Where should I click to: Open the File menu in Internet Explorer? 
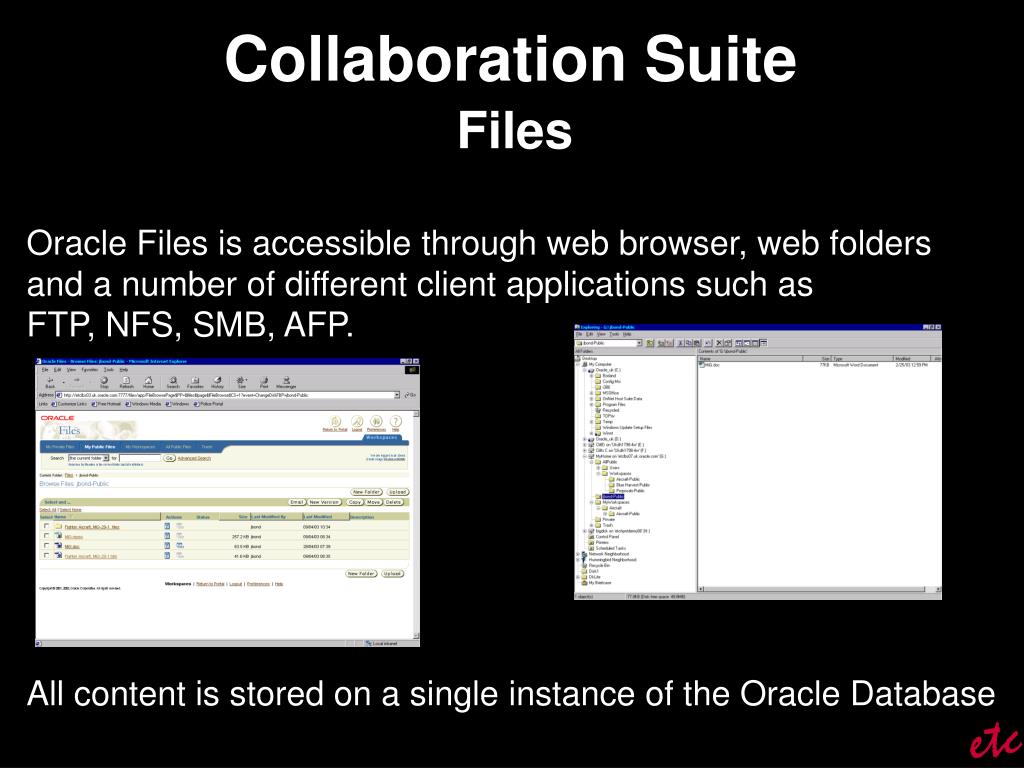(45, 370)
